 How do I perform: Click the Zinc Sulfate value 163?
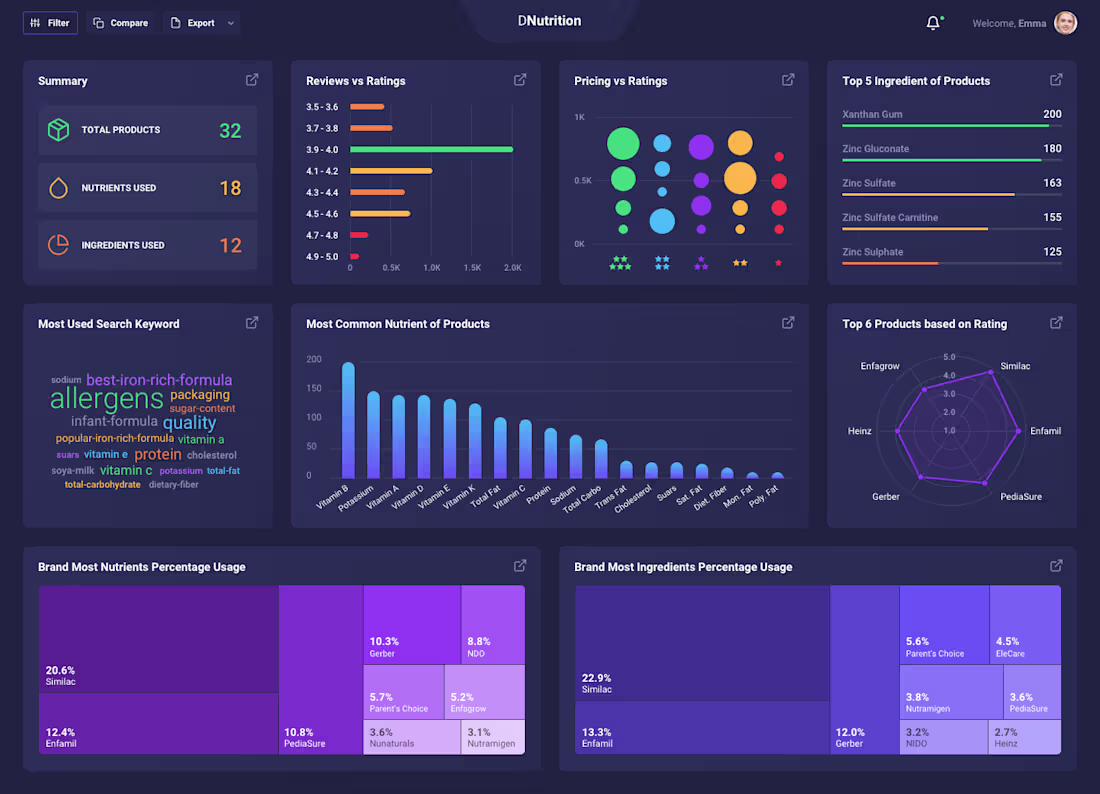pyautogui.click(x=1052, y=183)
